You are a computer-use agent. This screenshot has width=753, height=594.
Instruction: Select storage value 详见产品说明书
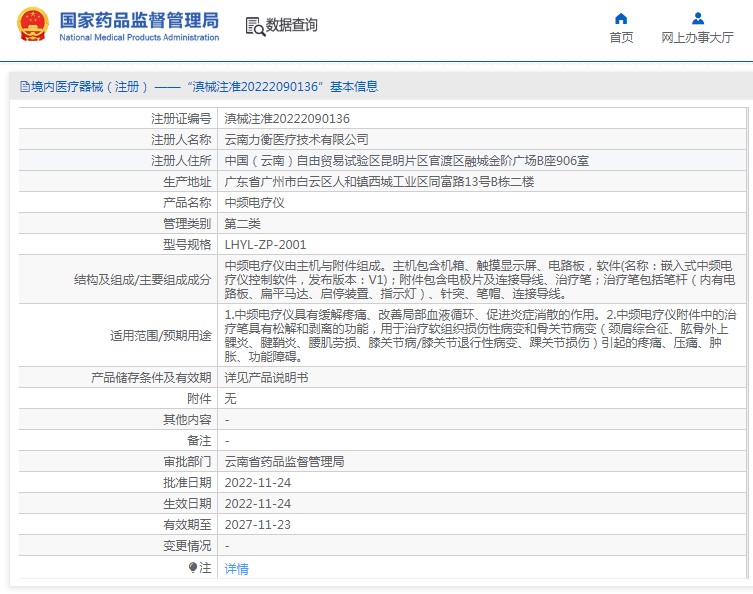click(267, 378)
